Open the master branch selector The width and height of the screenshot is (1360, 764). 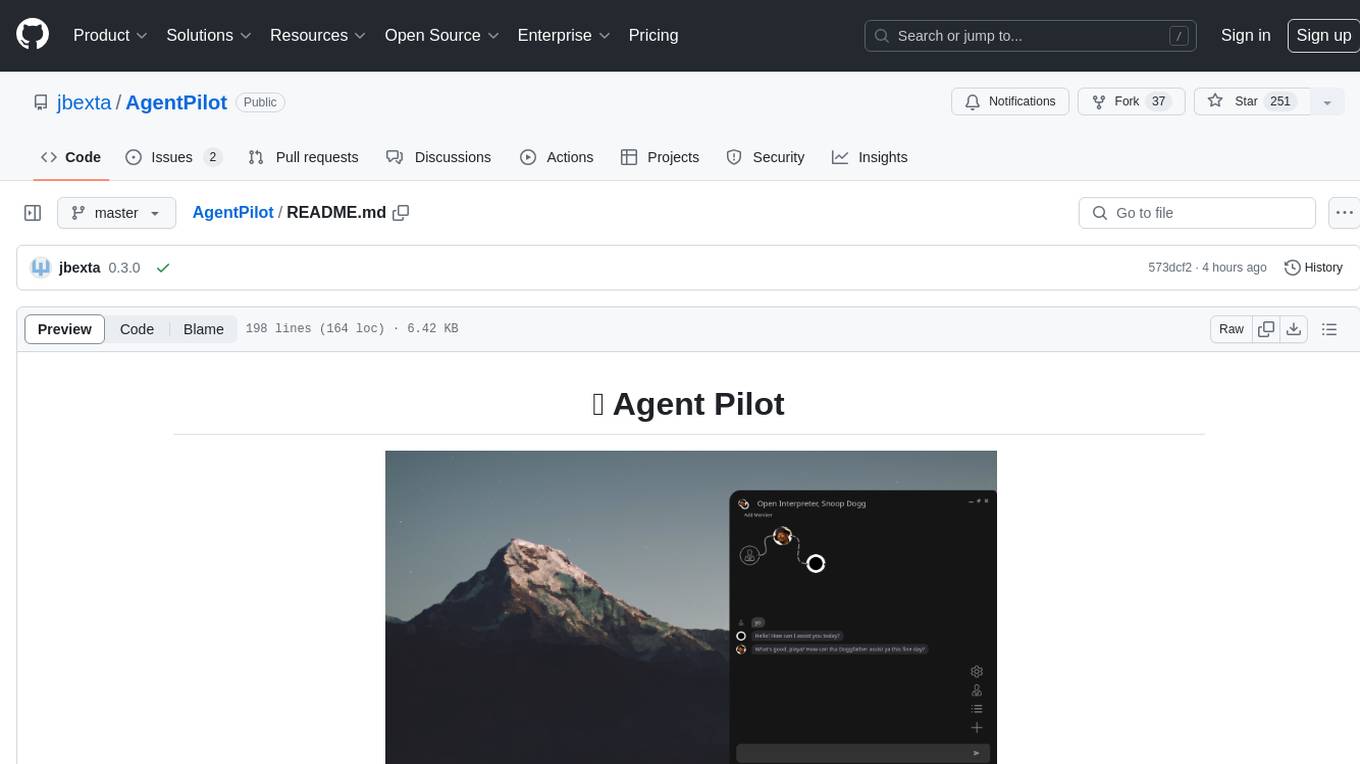click(117, 213)
